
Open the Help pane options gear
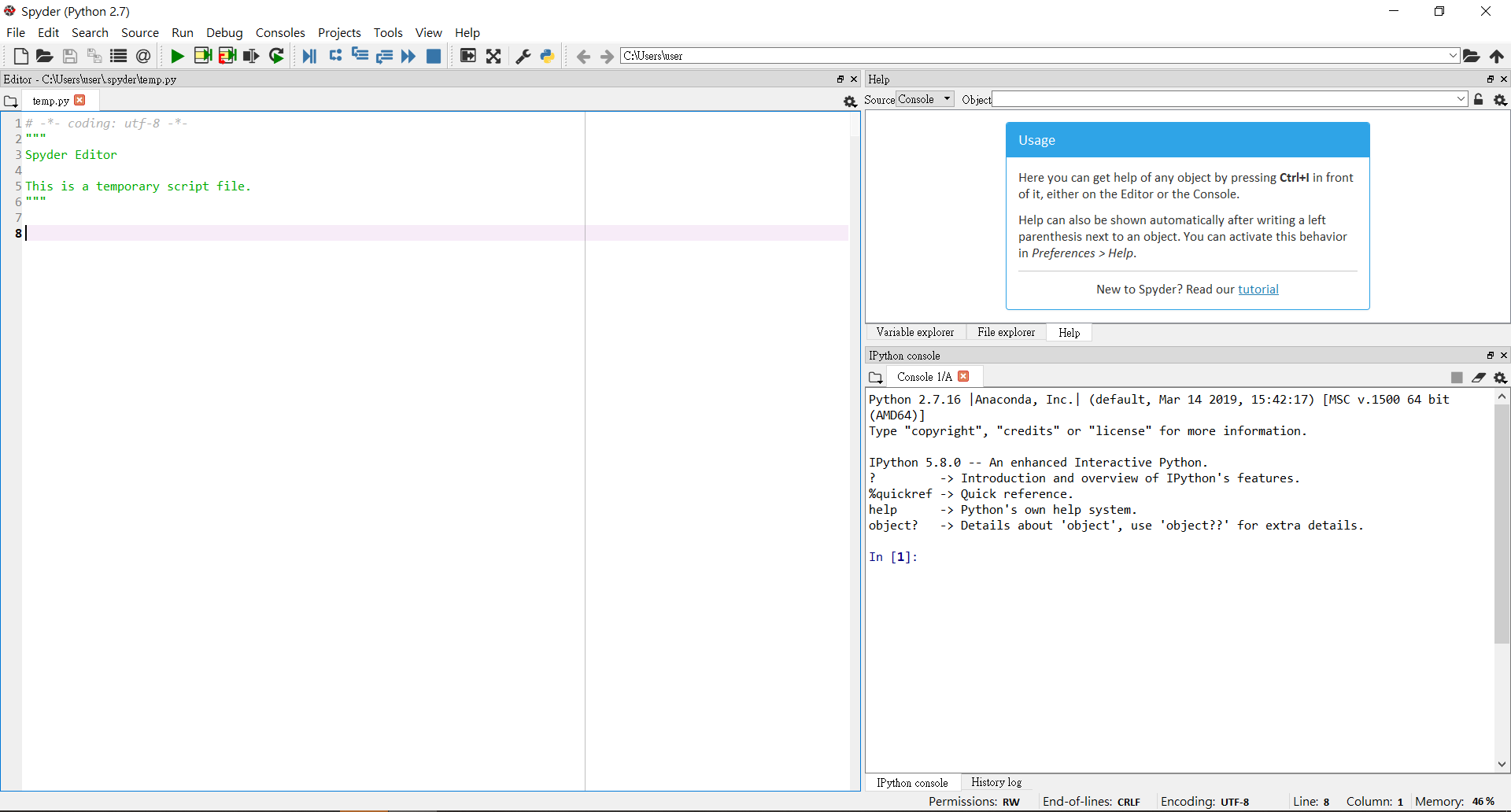(x=1501, y=100)
